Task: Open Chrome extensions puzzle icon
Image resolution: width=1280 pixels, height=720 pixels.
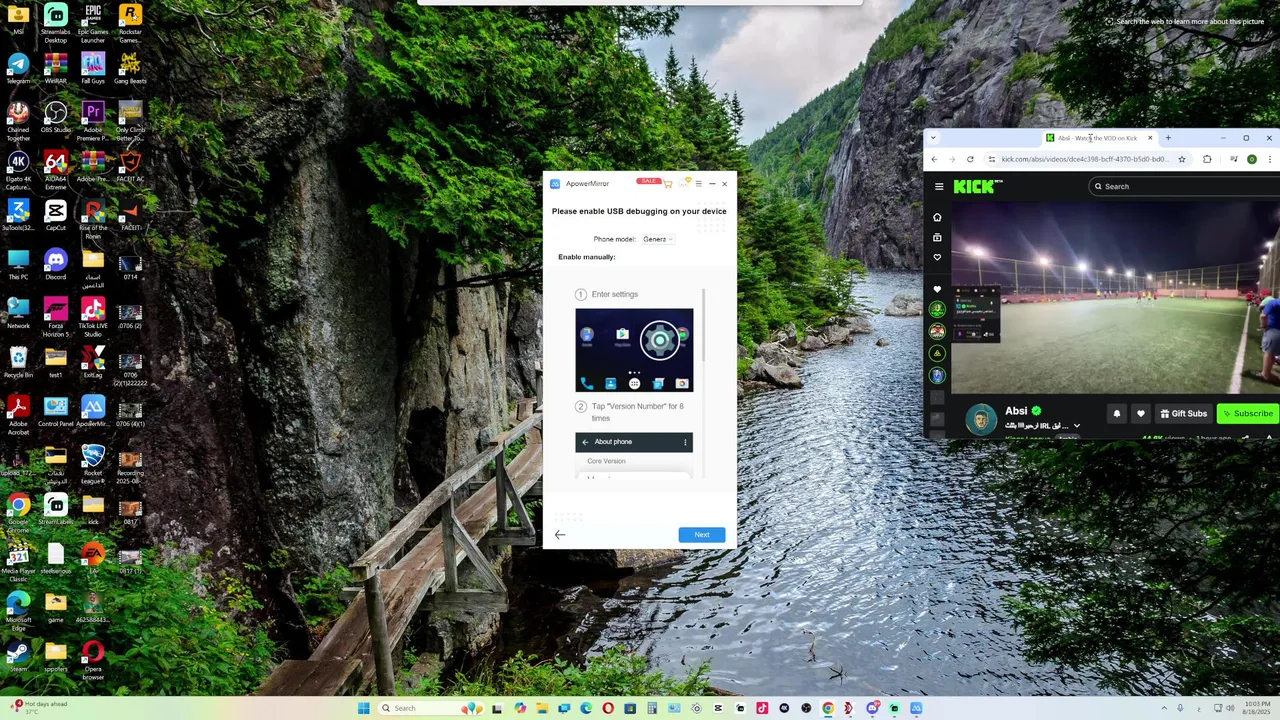Action: (x=1207, y=159)
